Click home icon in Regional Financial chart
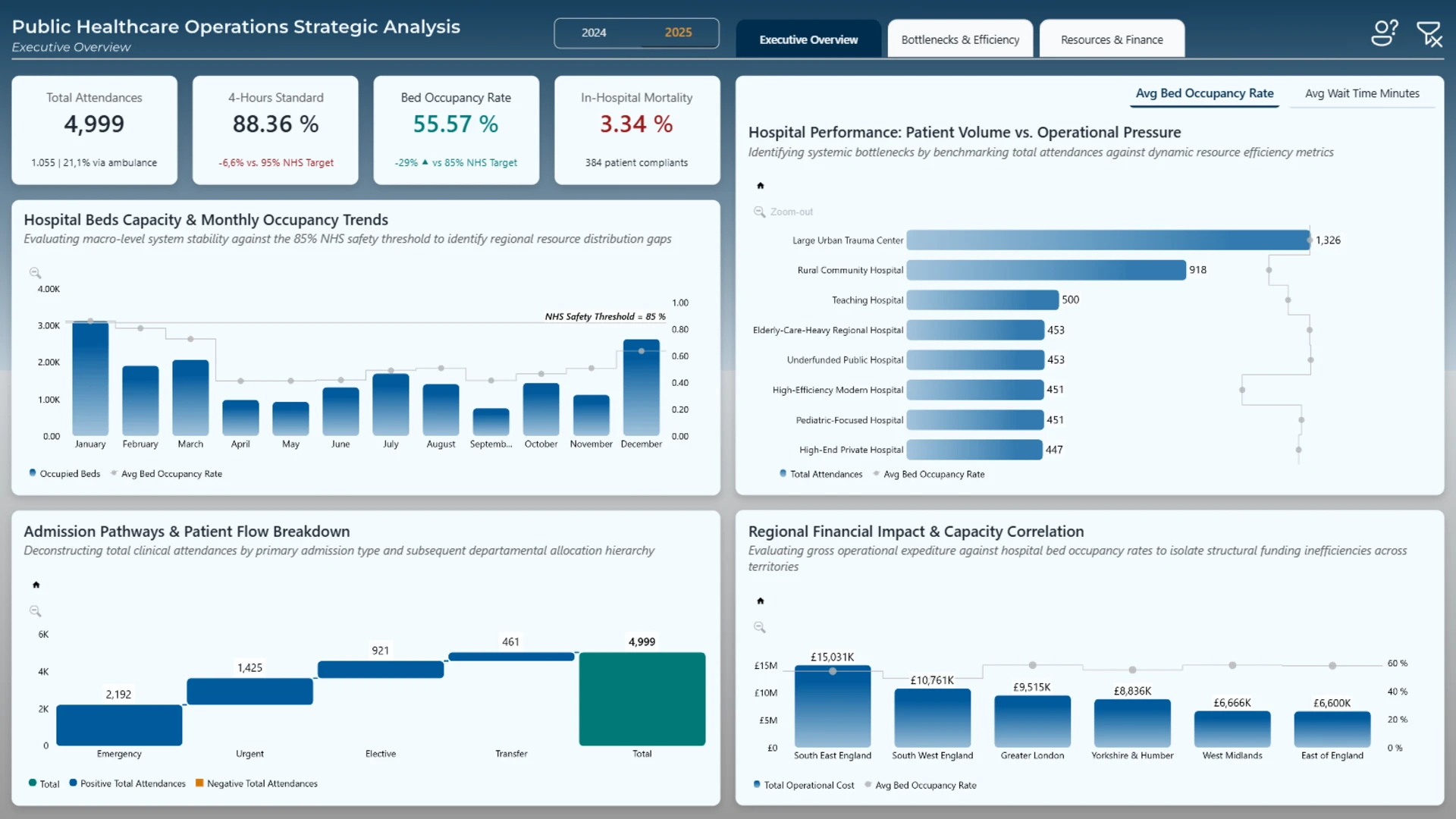The image size is (1456, 819). [x=760, y=601]
